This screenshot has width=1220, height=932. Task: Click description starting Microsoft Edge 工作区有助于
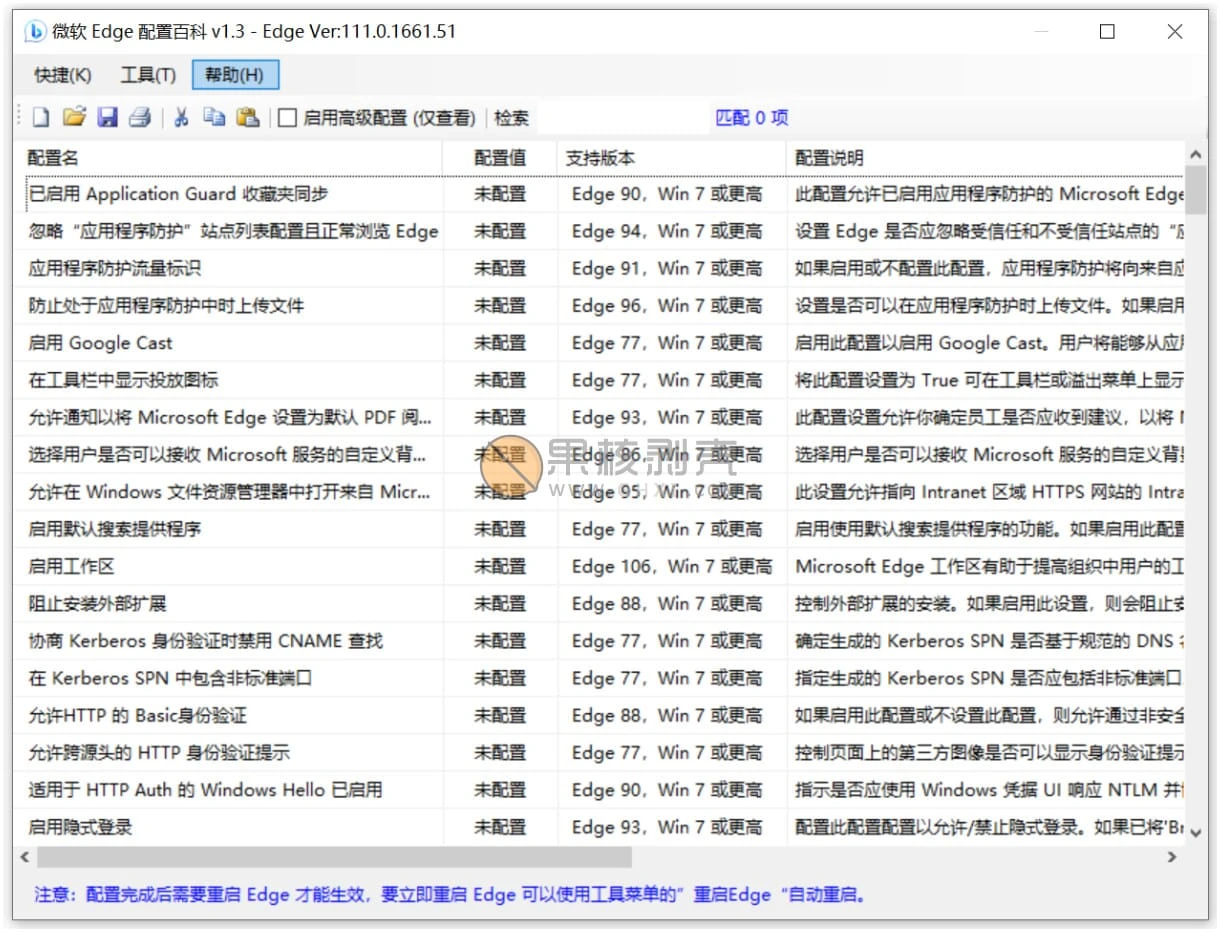(989, 566)
